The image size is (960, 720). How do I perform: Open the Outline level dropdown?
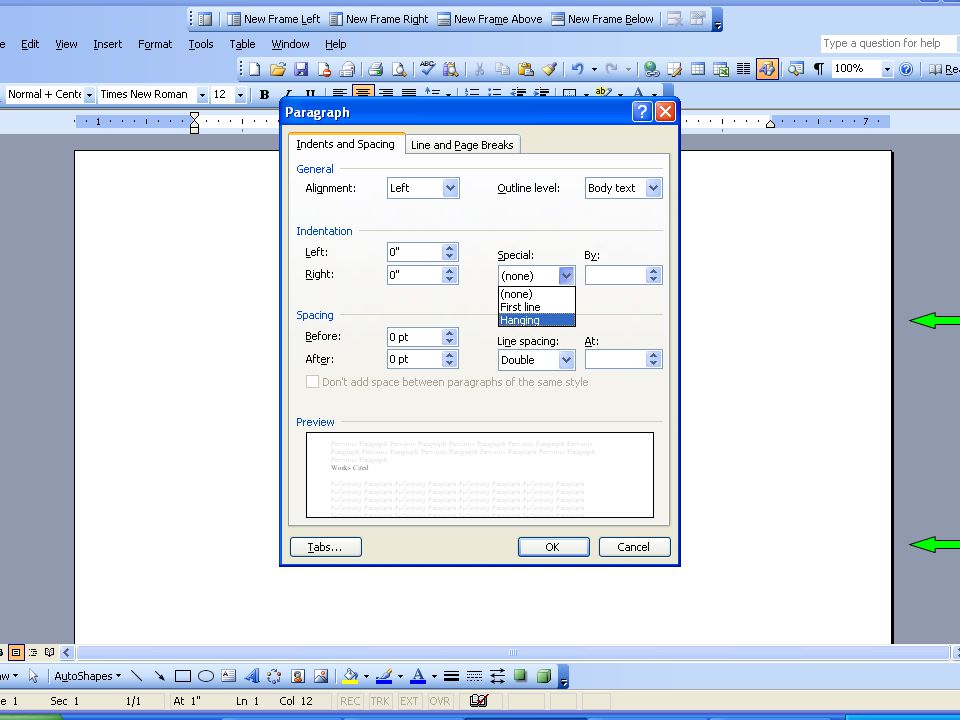click(x=653, y=188)
